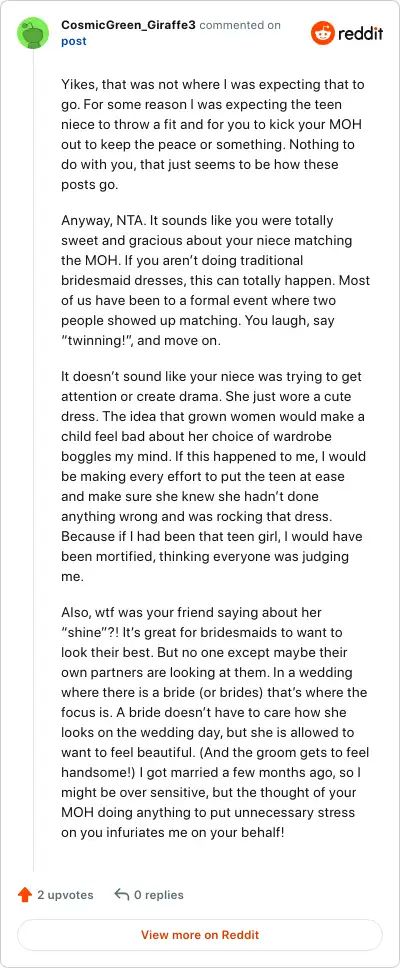Click the "commented on" text in the header
This screenshot has width=400, height=968.
[x=240, y=25]
